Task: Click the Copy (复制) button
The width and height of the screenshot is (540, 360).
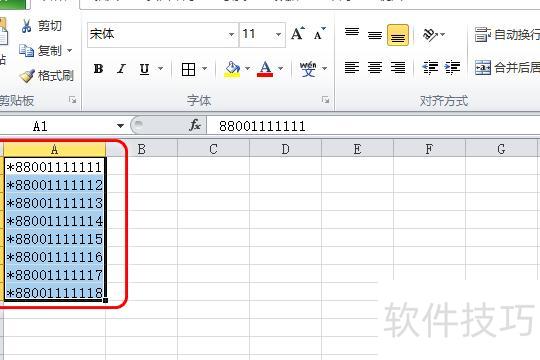Action: [41, 51]
